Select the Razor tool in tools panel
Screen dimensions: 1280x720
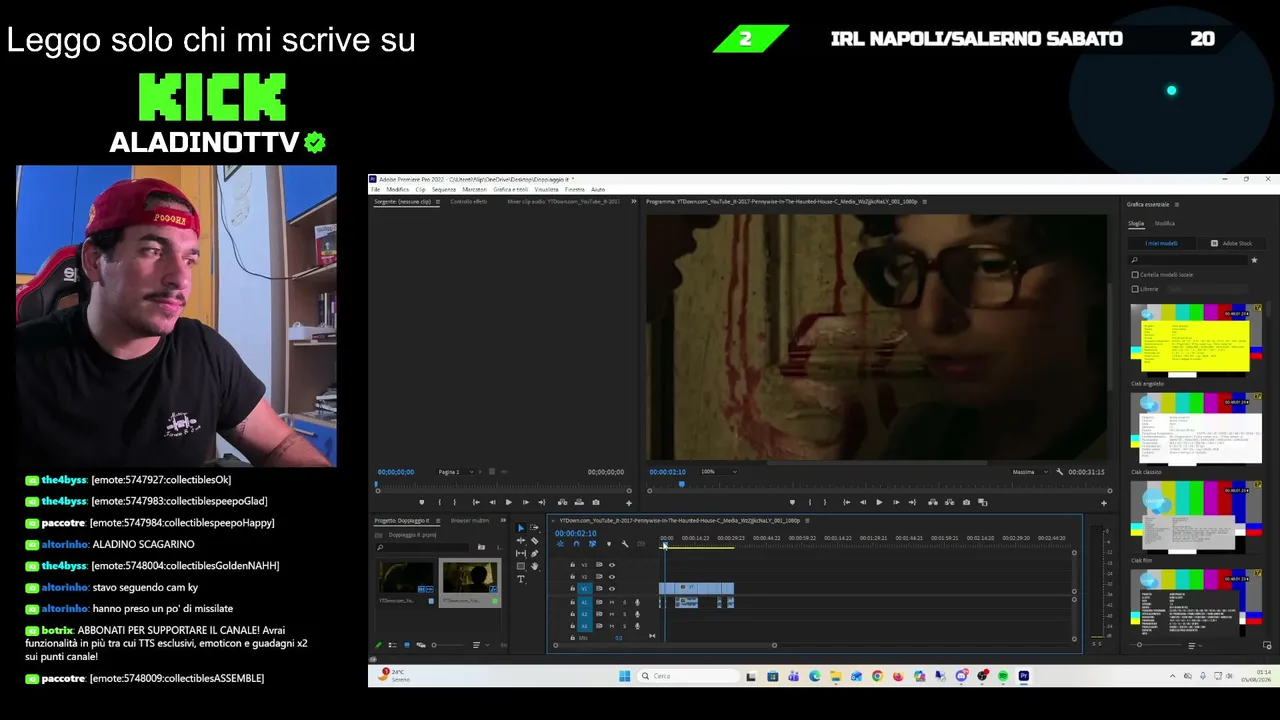click(x=534, y=541)
